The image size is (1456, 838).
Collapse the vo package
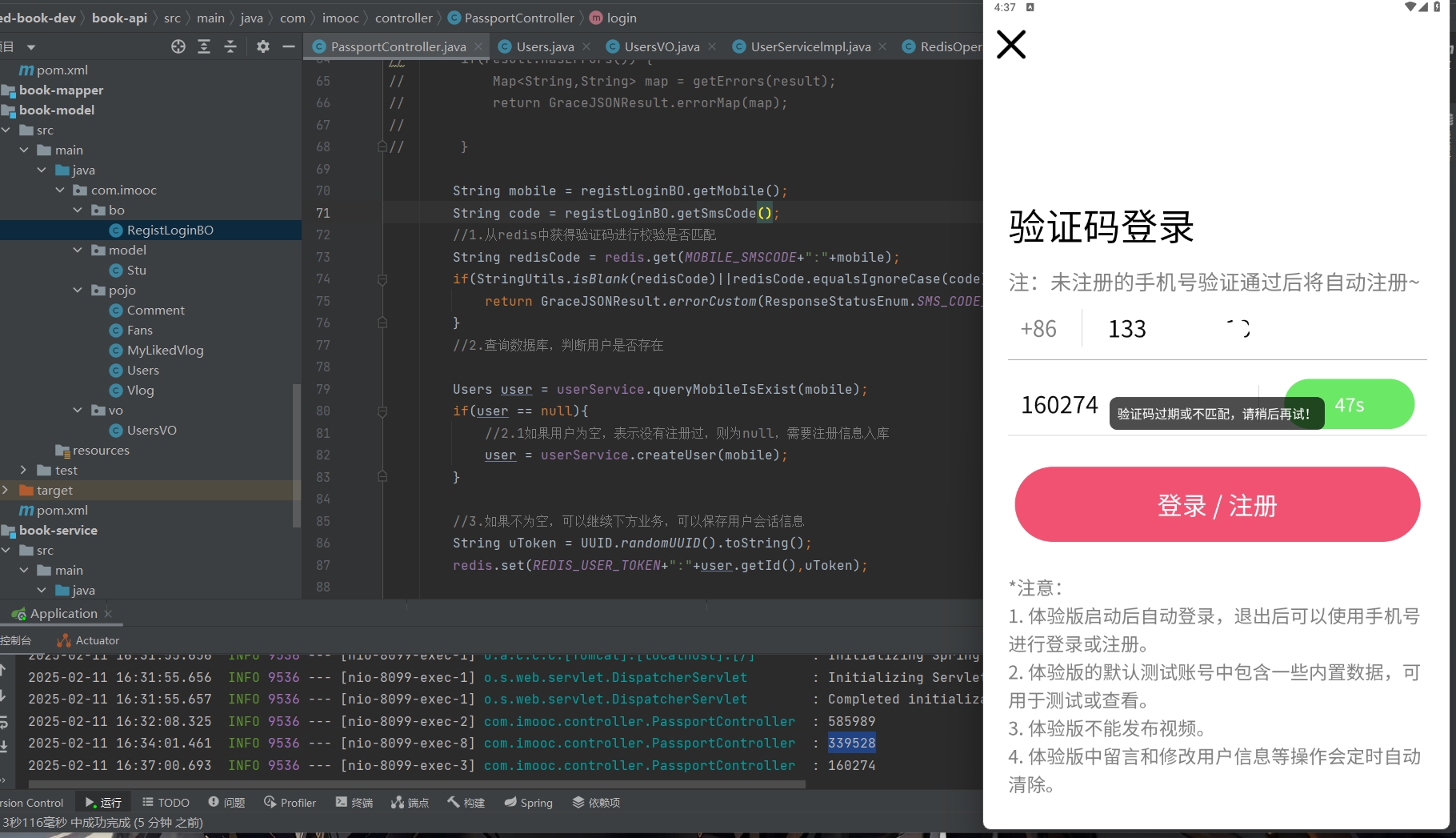tap(78, 410)
